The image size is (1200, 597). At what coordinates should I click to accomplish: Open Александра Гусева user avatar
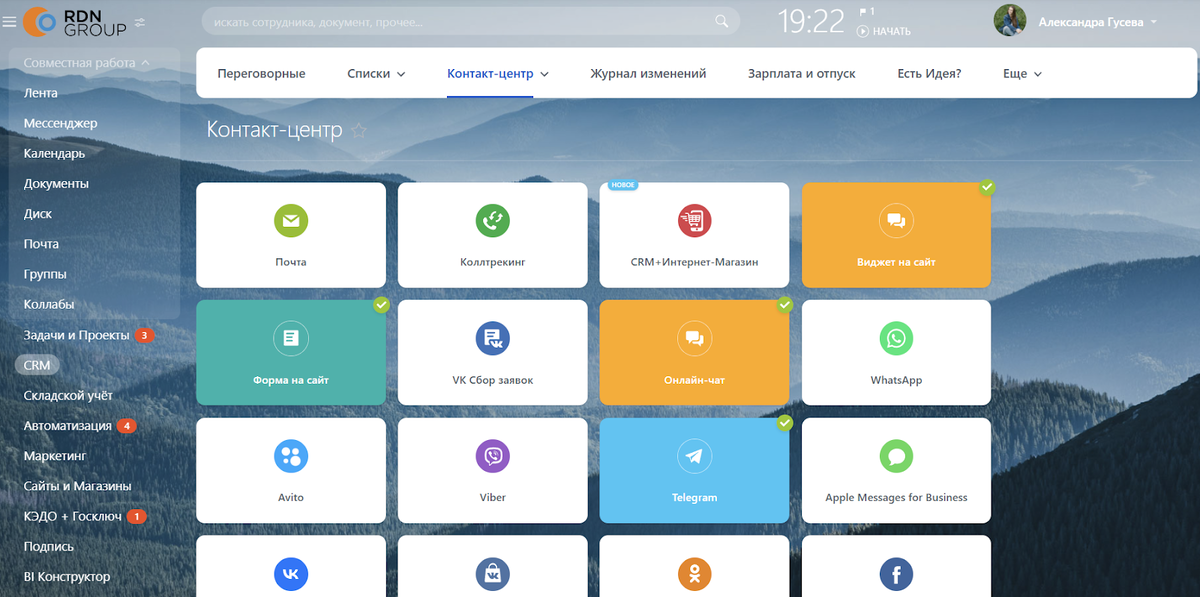click(1010, 21)
